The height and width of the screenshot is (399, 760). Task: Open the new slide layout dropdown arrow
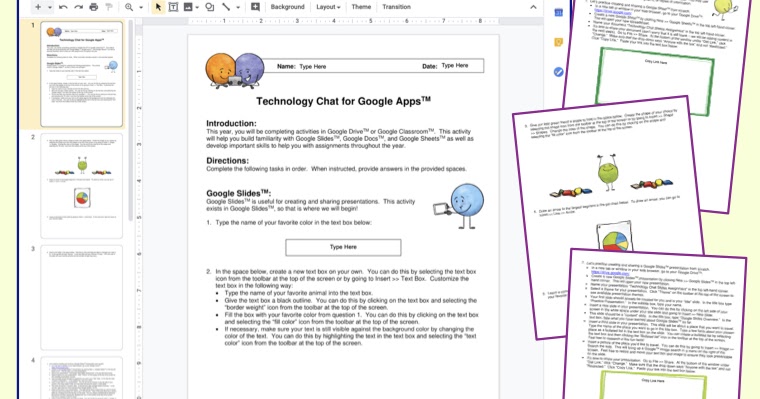coord(49,7)
